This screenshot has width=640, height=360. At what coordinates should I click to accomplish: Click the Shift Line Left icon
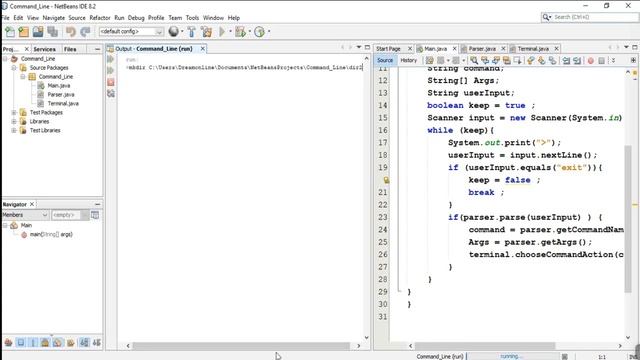[x=566, y=60]
